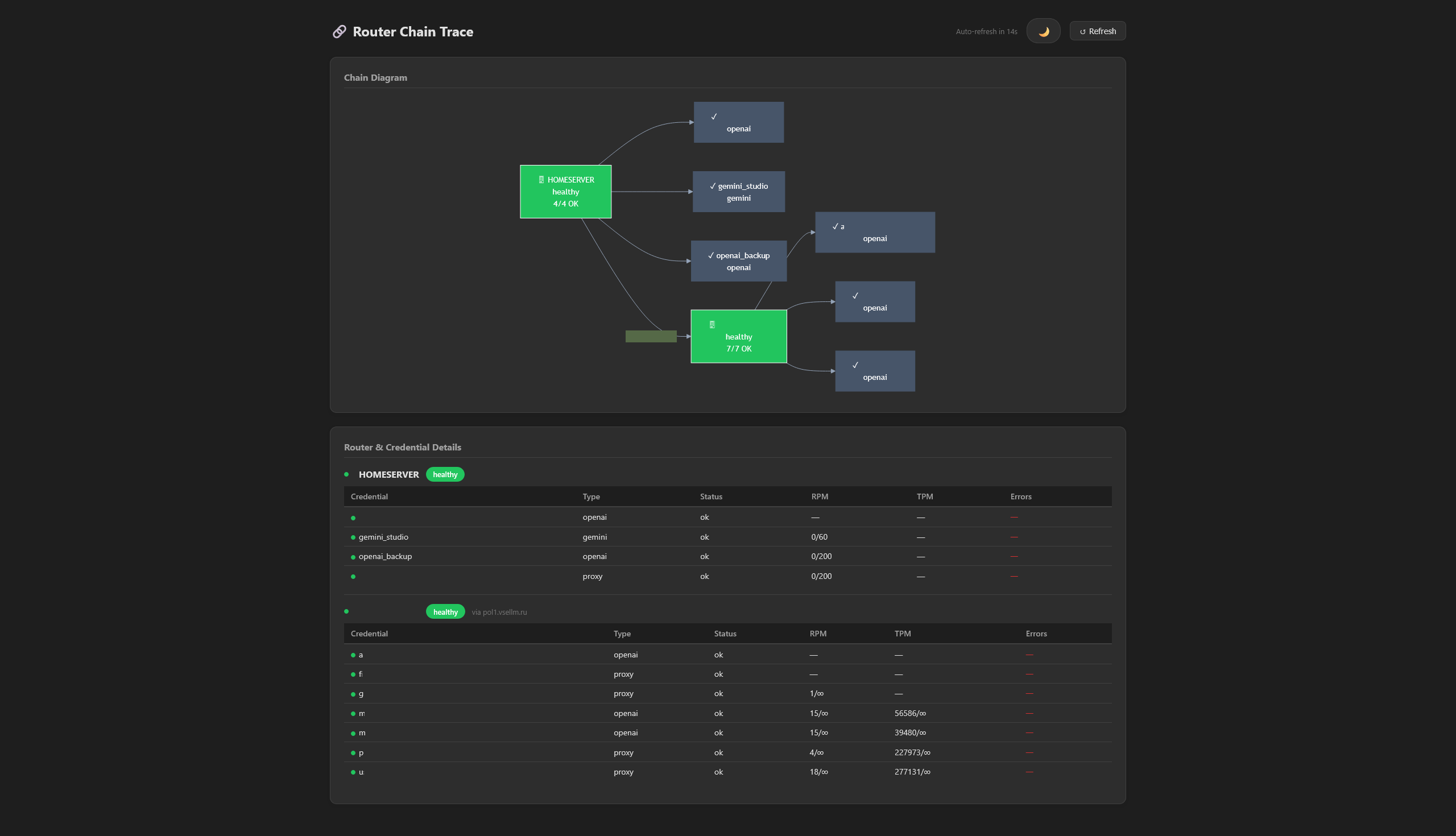Click the red error dash in the '277131/∞' row
The image size is (1456, 836).
tap(1029, 772)
